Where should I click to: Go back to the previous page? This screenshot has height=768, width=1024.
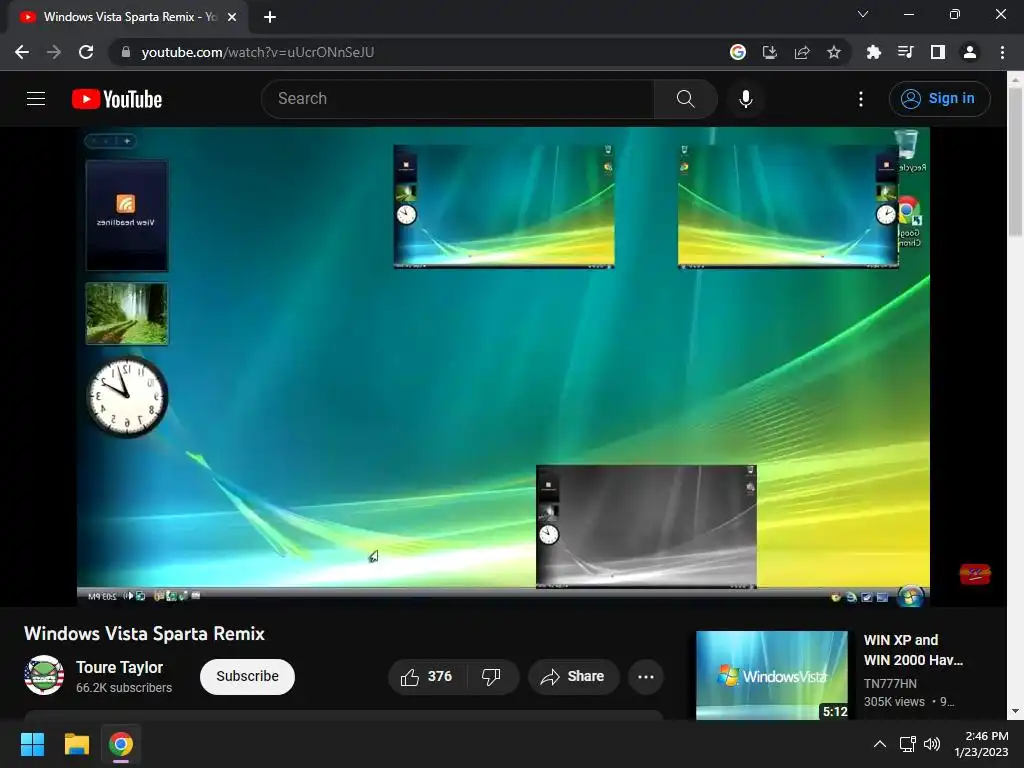click(x=22, y=52)
